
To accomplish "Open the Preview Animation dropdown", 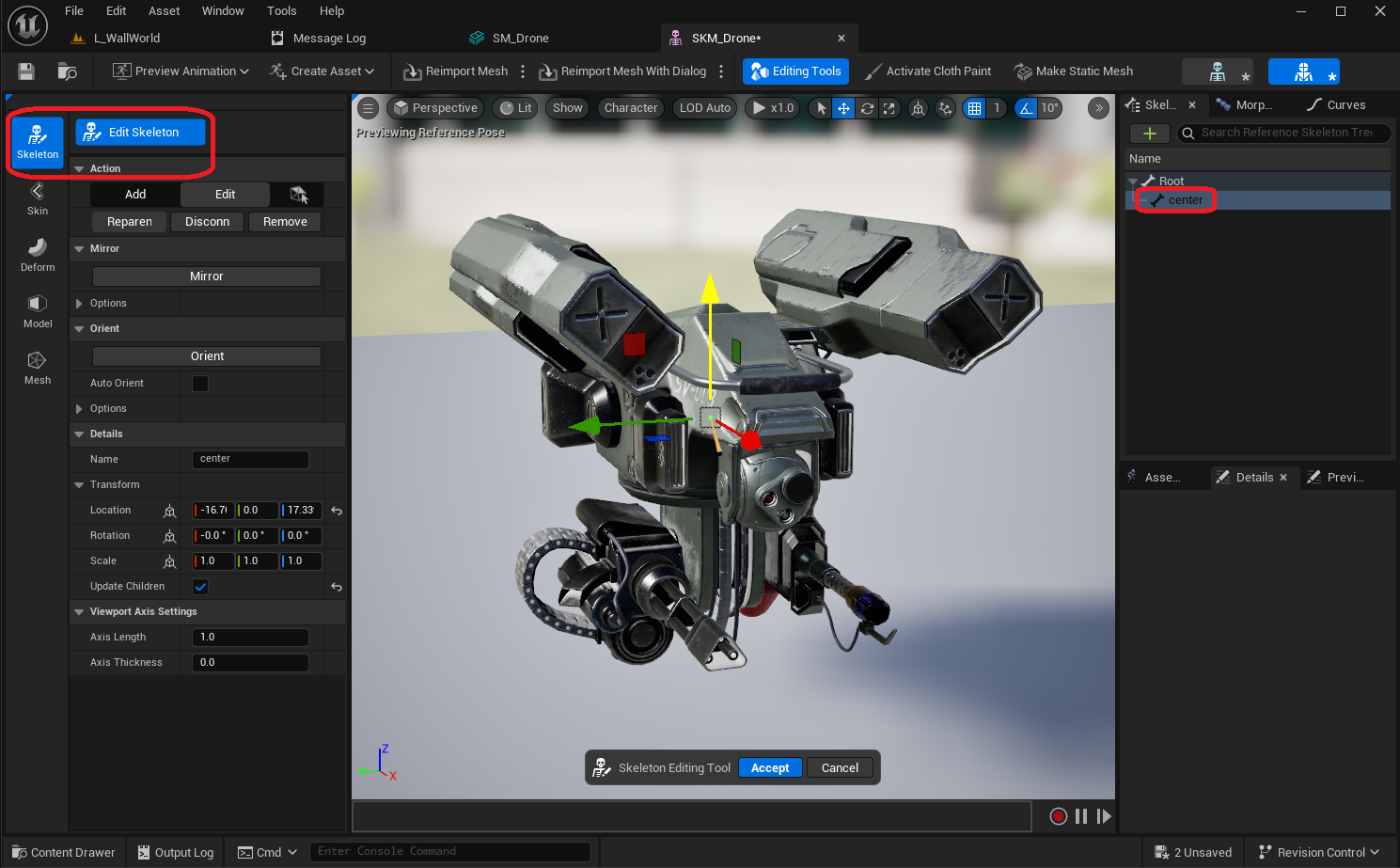I will [181, 71].
